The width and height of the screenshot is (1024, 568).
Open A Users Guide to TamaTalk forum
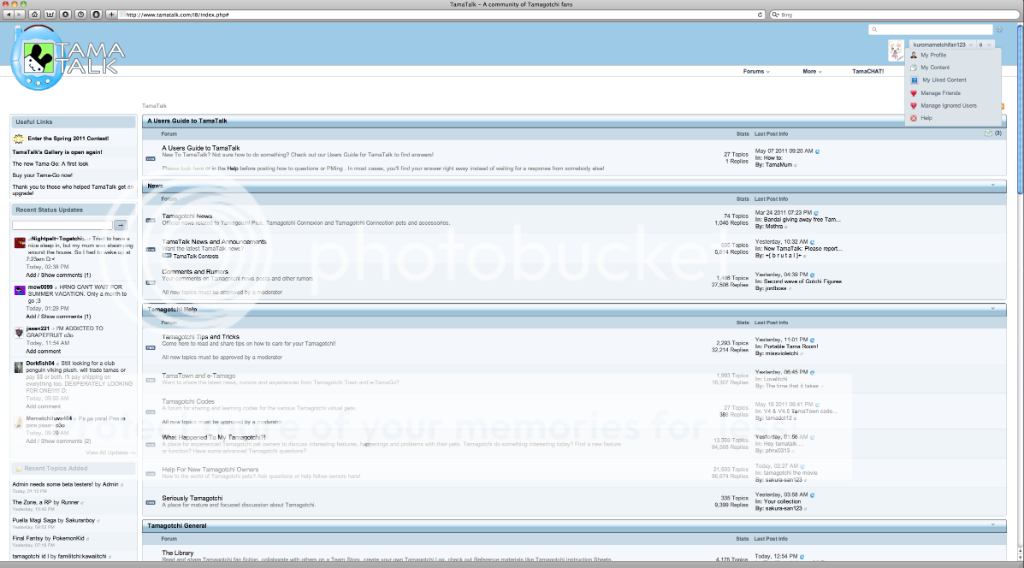pyautogui.click(x=200, y=148)
